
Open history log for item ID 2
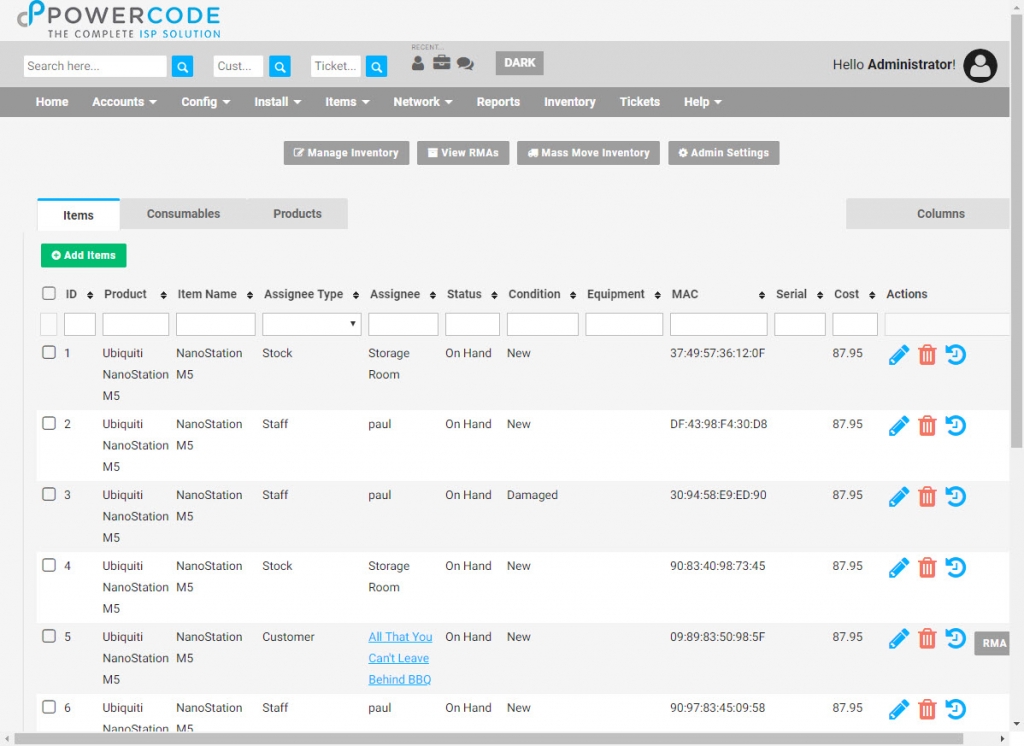tap(955, 425)
